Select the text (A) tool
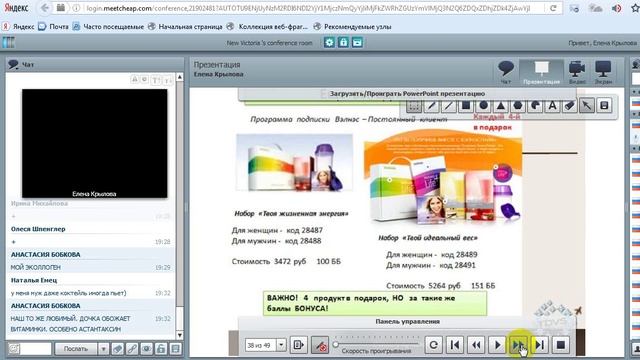Screen dimensions: 640x360 tap(552, 106)
